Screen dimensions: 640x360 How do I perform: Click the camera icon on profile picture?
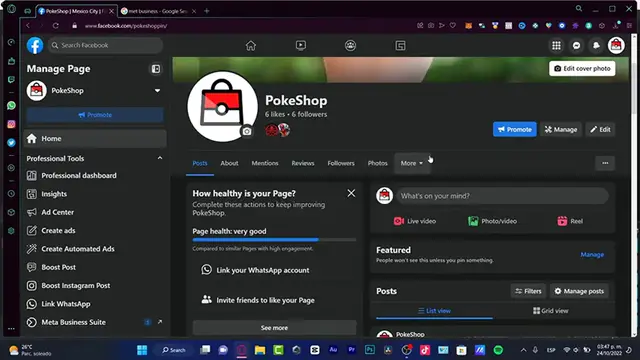click(247, 131)
